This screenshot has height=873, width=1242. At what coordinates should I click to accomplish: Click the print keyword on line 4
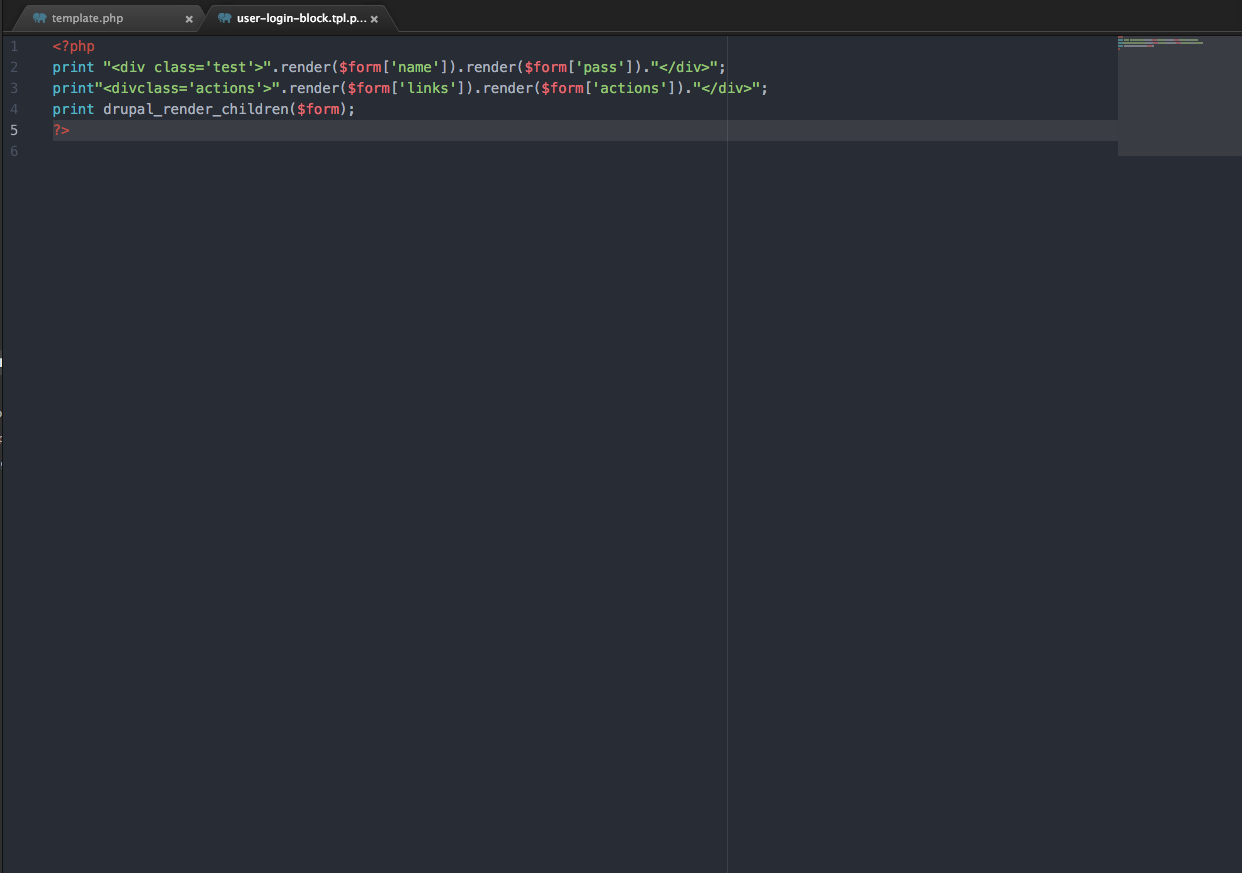pyautogui.click(x=74, y=109)
